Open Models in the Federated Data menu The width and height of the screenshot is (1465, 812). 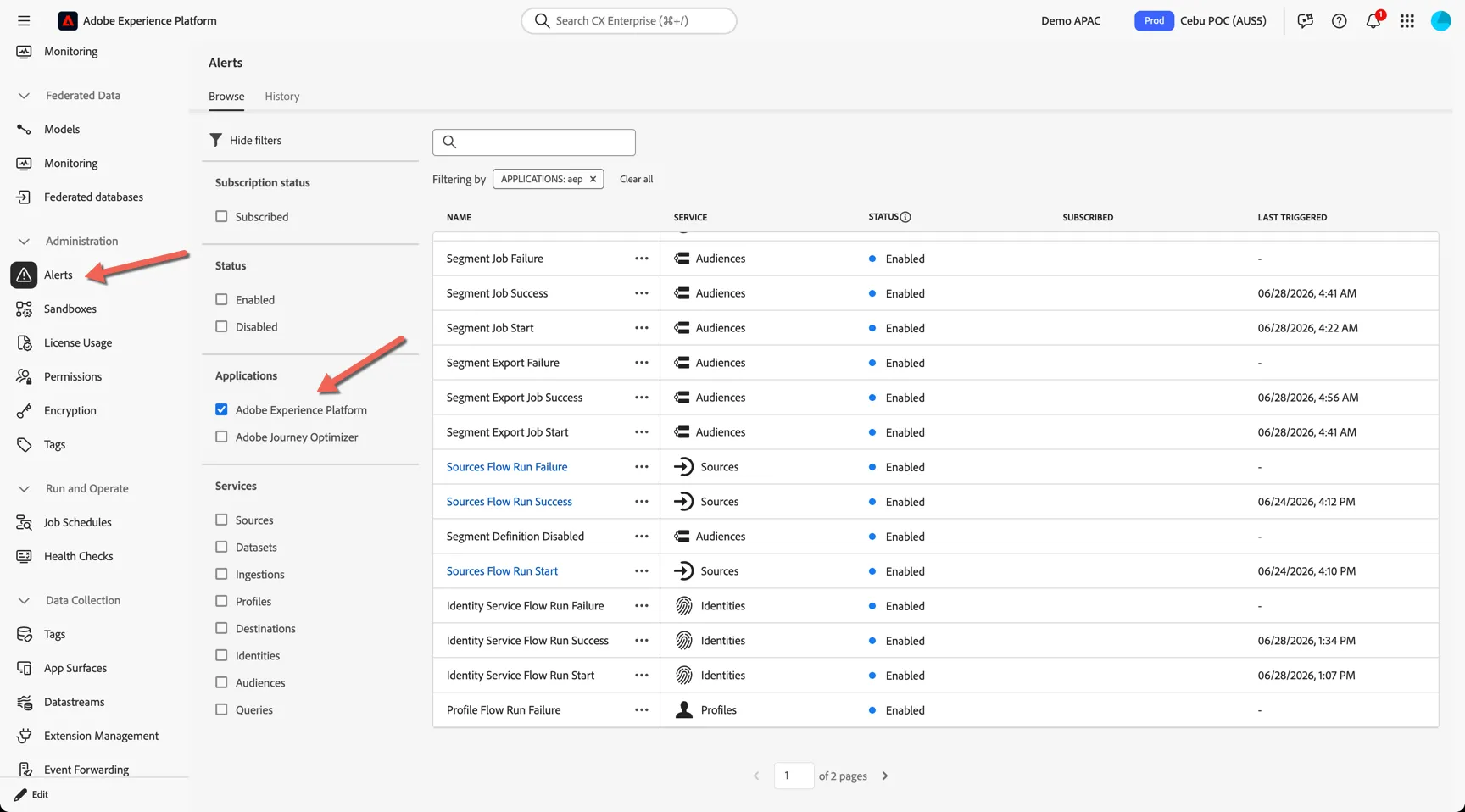pyautogui.click(x=62, y=129)
